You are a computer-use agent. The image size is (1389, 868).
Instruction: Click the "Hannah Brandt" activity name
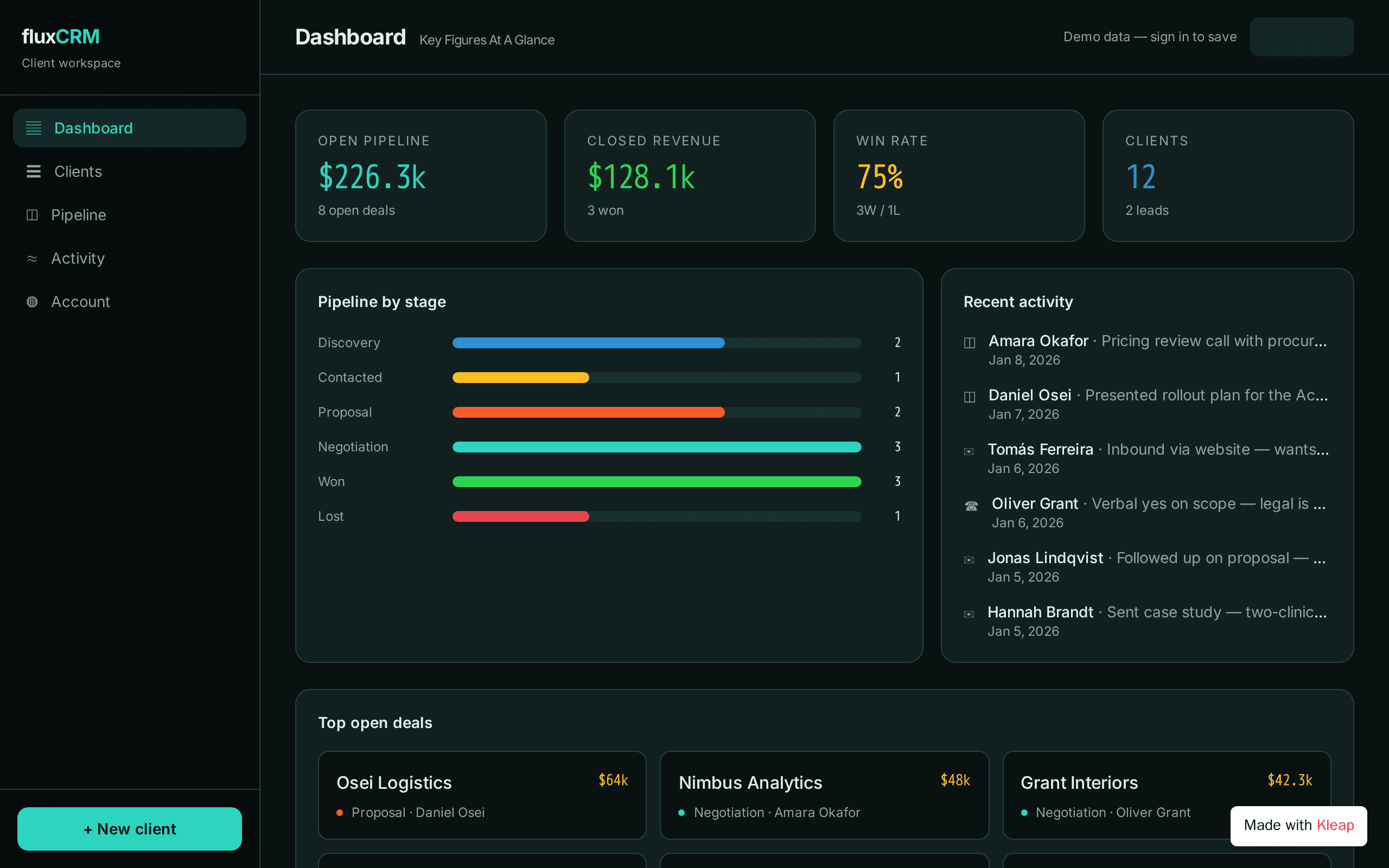pos(1040,612)
